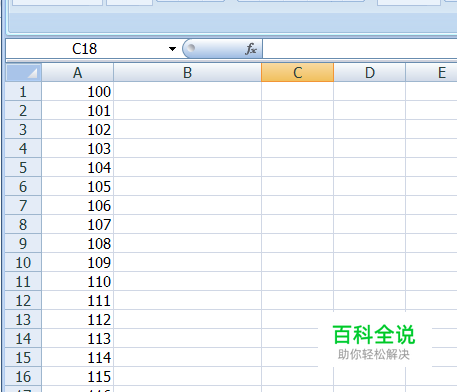Click cell containing 103

[77, 148]
